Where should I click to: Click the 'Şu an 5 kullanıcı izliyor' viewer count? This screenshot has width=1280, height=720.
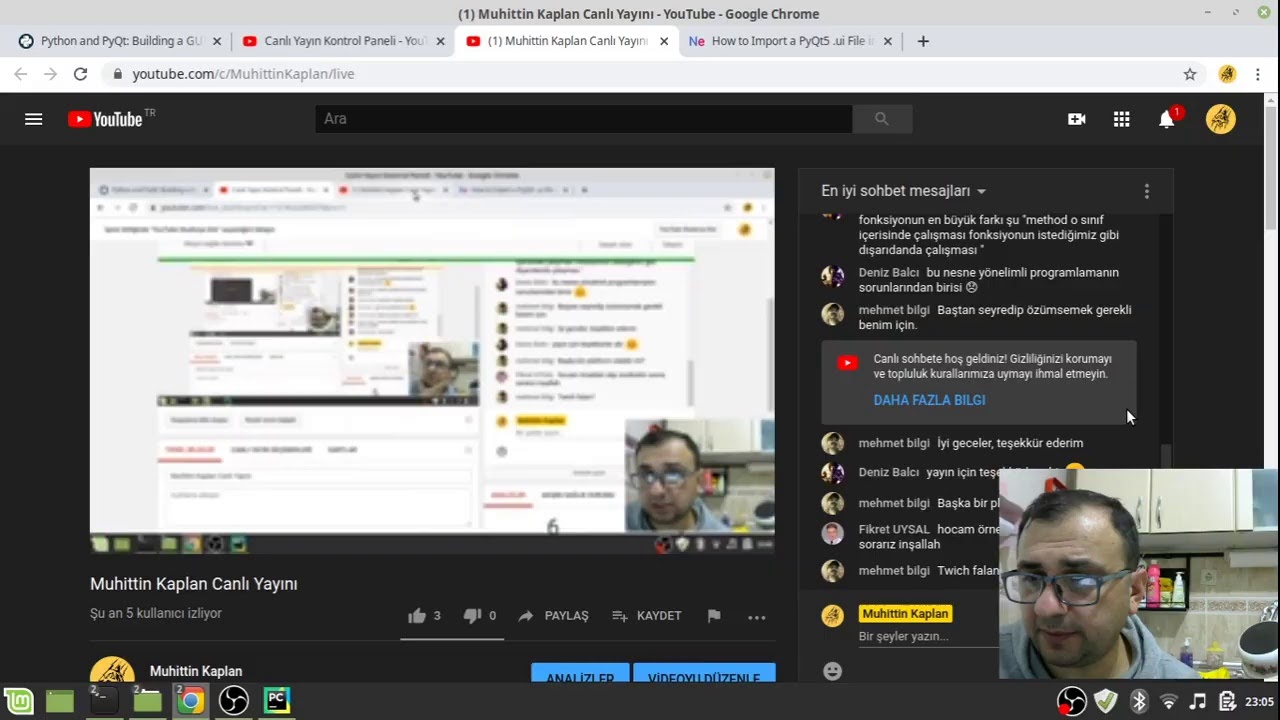156,613
